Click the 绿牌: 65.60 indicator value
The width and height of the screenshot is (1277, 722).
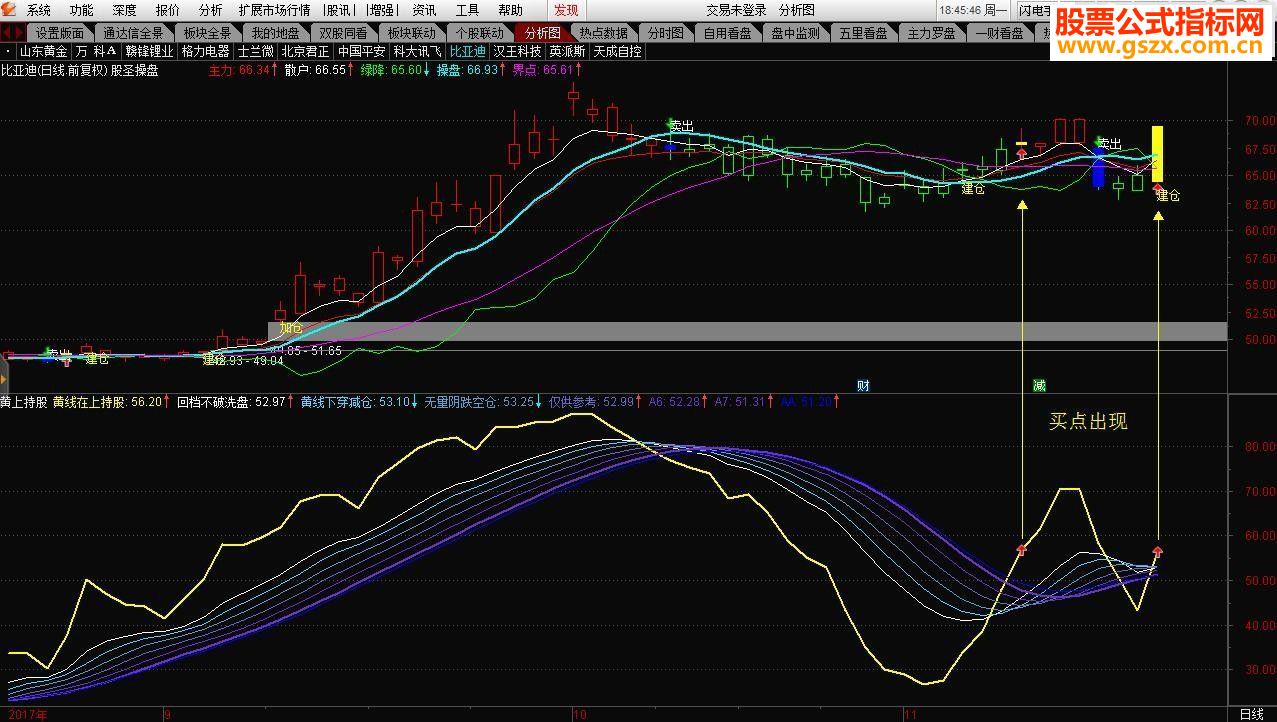[395, 70]
